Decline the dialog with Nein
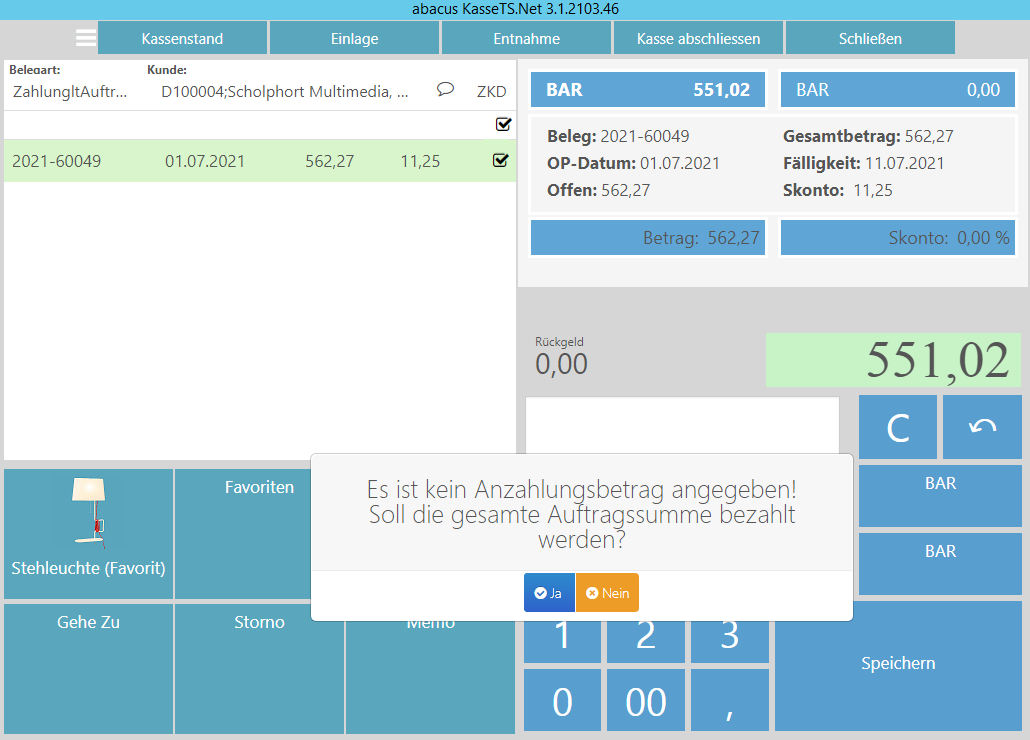Image resolution: width=1030 pixels, height=740 pixels. (607, 593)
